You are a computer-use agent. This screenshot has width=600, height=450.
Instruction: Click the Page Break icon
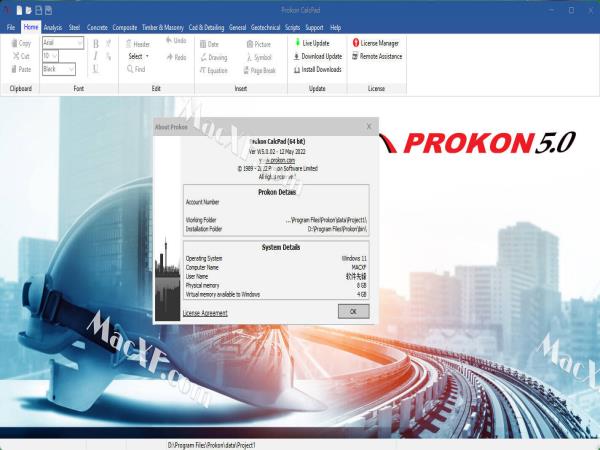246,70
